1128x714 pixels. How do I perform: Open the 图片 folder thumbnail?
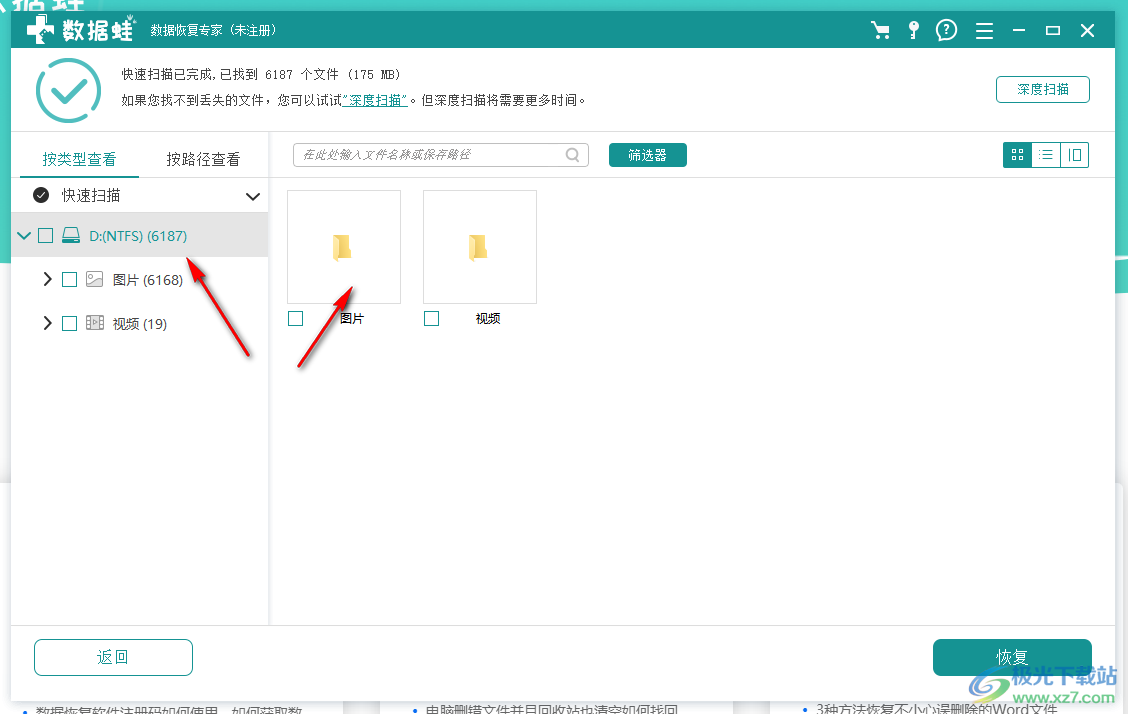(x=344, y=247)
